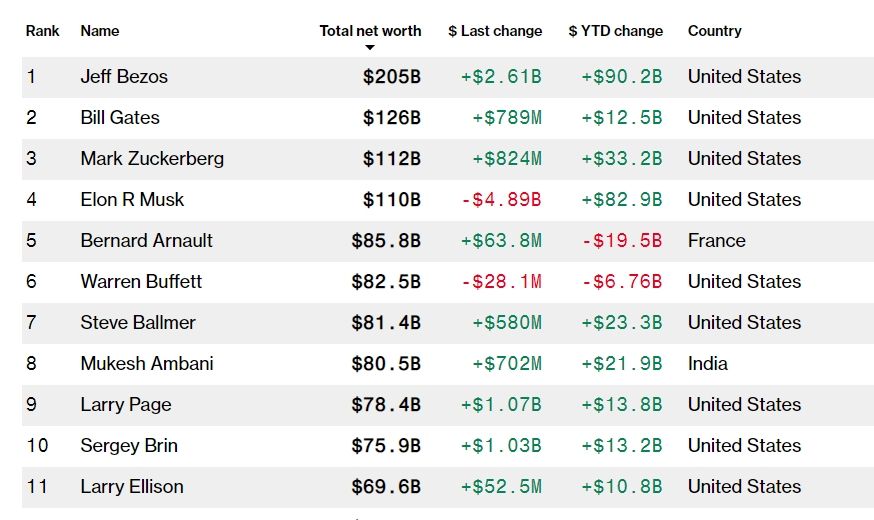Click France in Bernard Arnault's row
Screen dimensions: 874x520
[716, 241]
